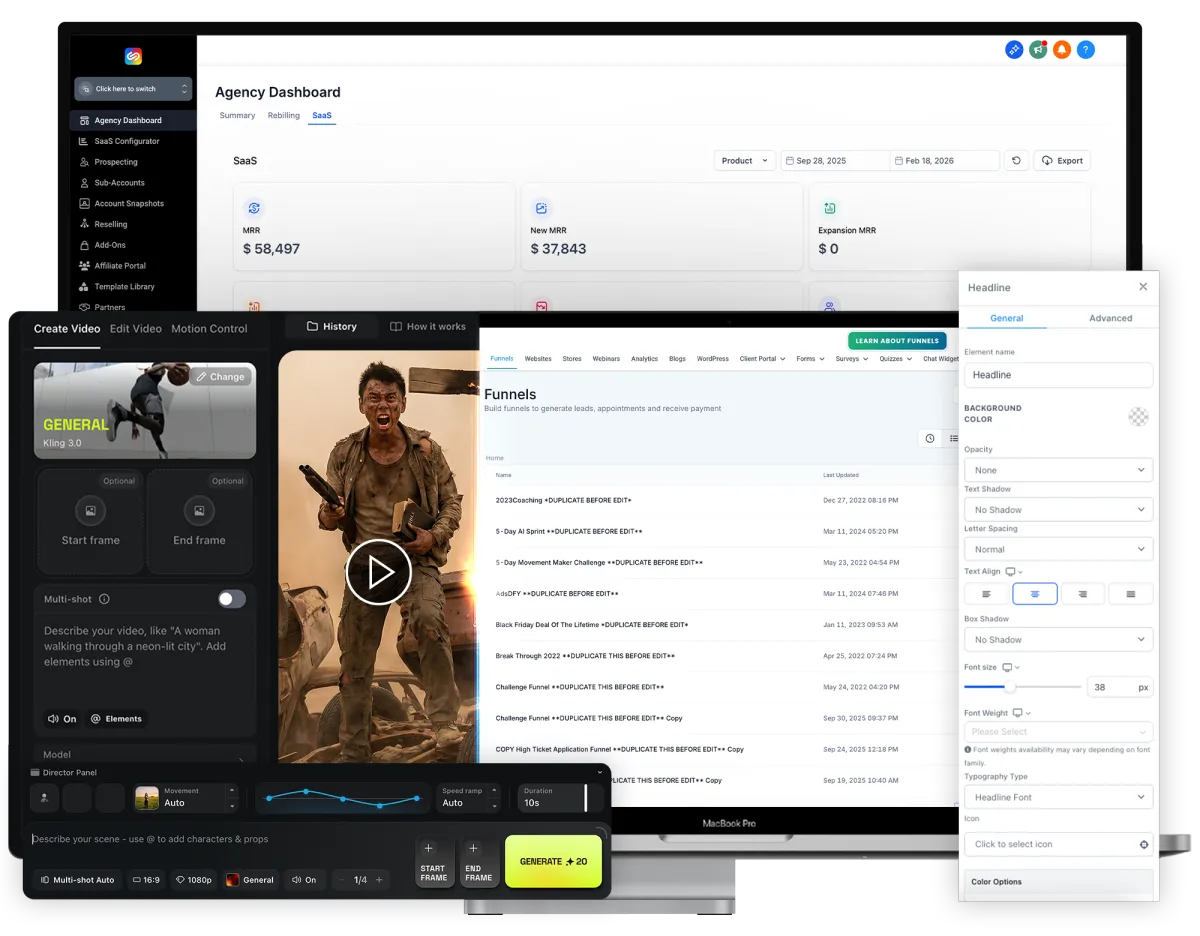Click the motion curve graph in Director Panel
This screenshot has width=1200, height=936.
pos(342,798)
